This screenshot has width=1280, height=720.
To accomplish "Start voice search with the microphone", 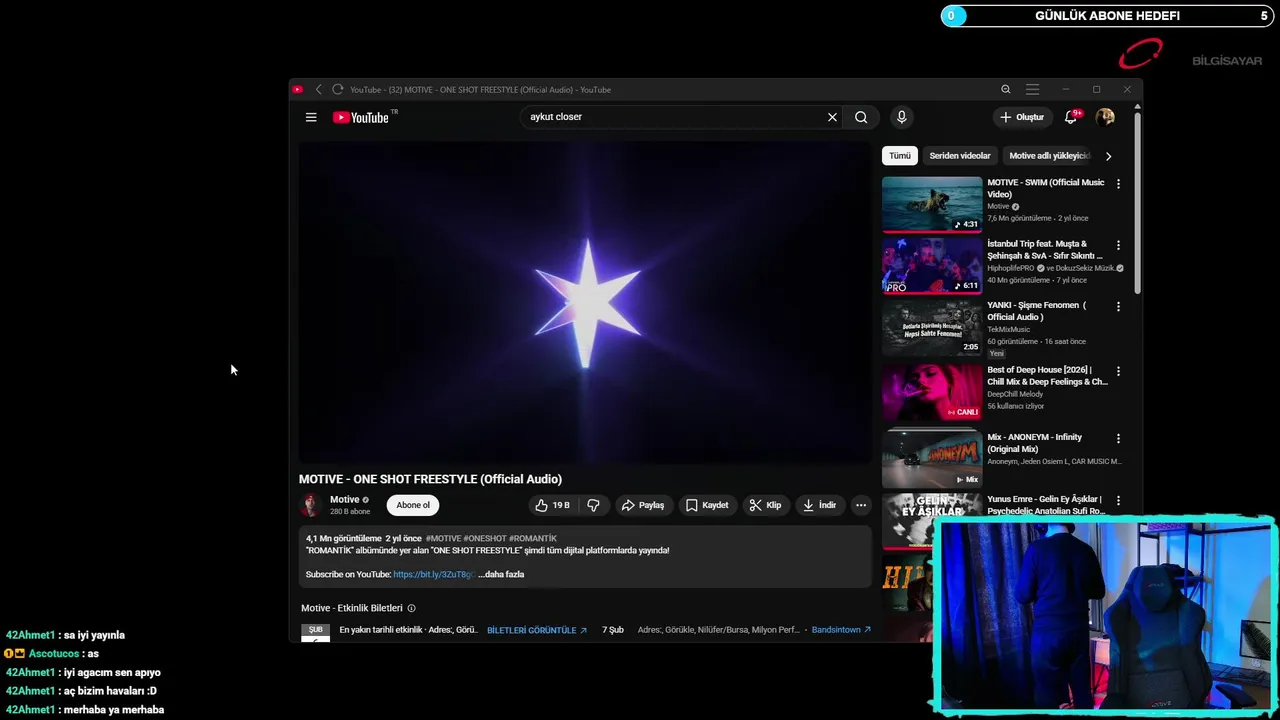I will 901,117.
